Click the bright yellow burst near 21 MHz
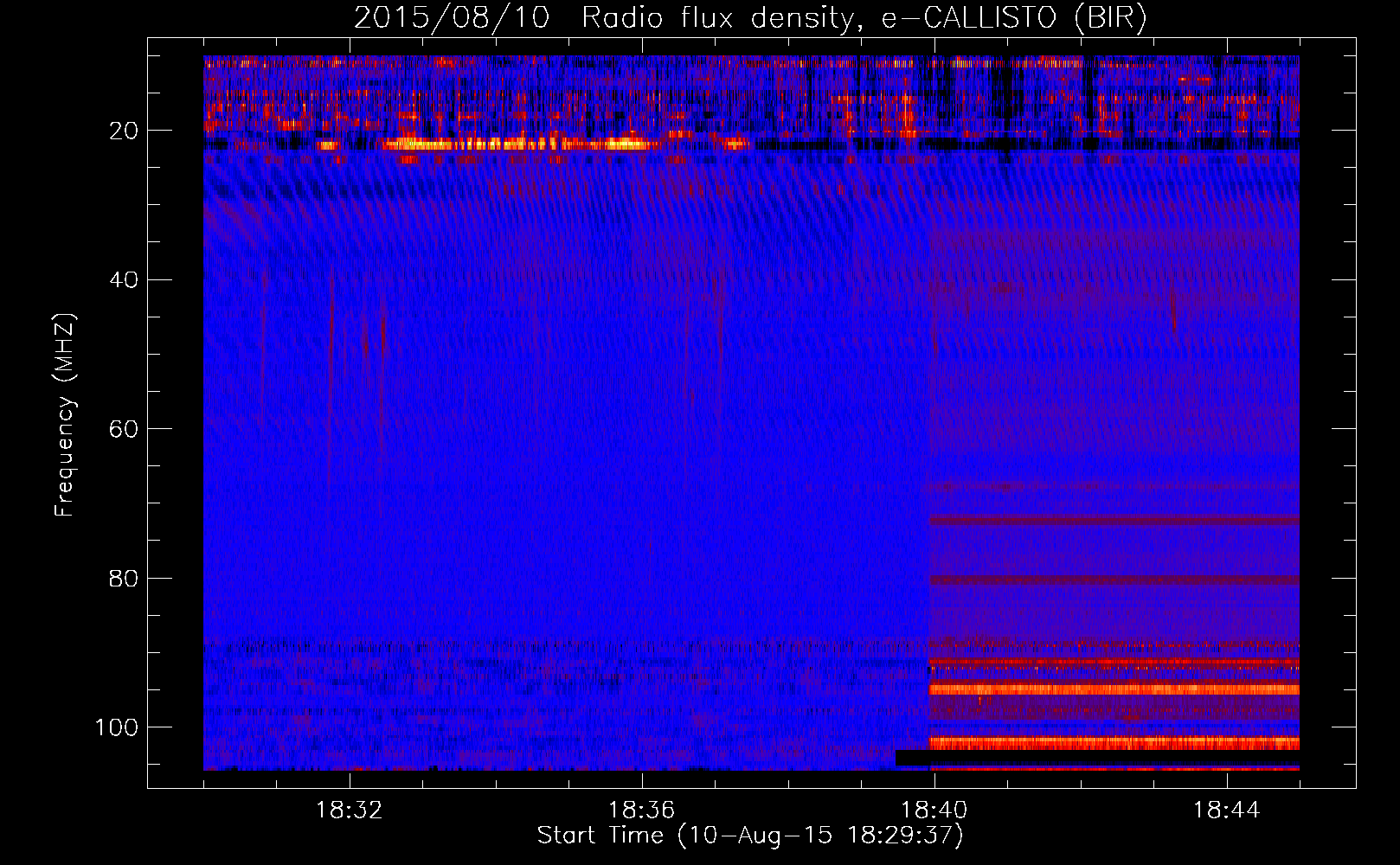1400x865 pixels. [519, 144]
